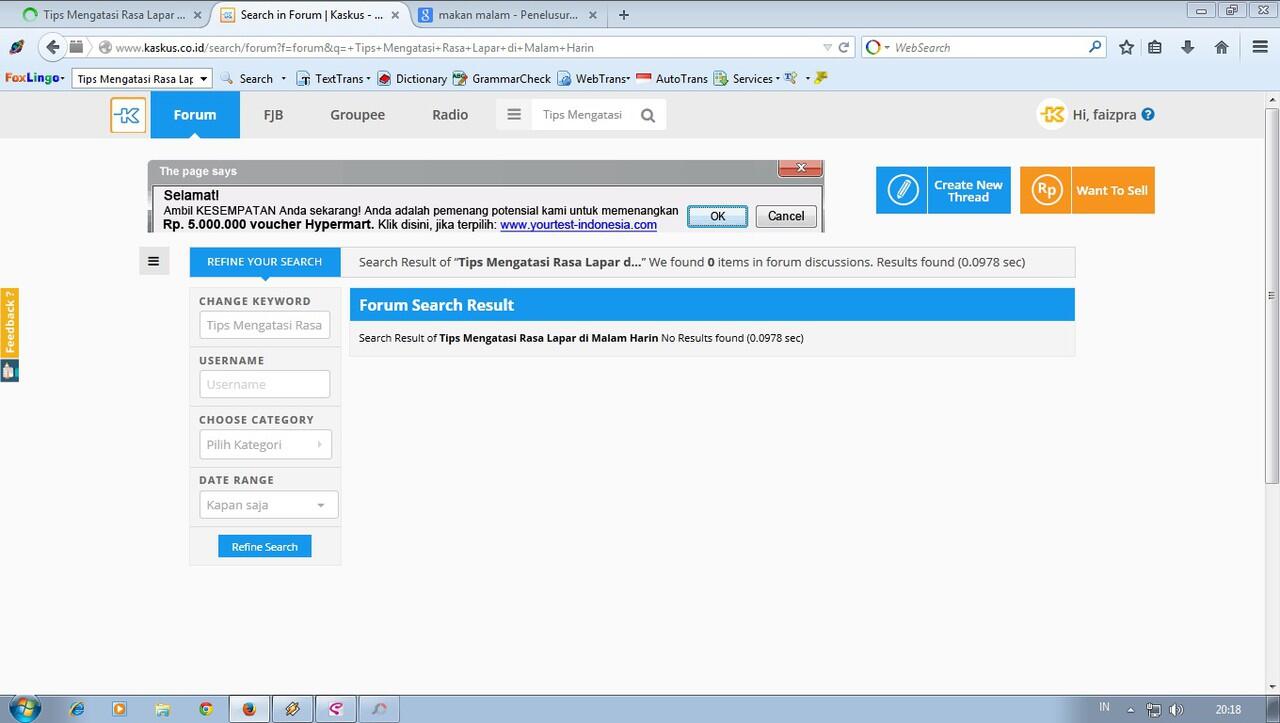
Task: Open the Kapan saja date range dropdown
Action: [x=268, y=505]
